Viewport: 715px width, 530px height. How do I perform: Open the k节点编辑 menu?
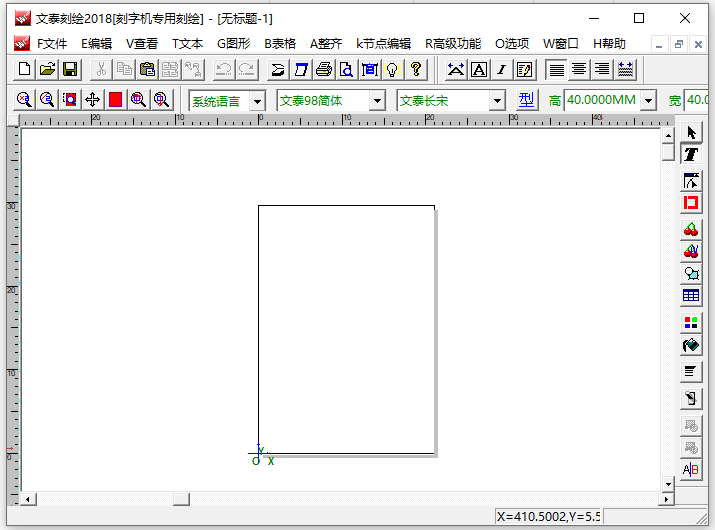383,44
